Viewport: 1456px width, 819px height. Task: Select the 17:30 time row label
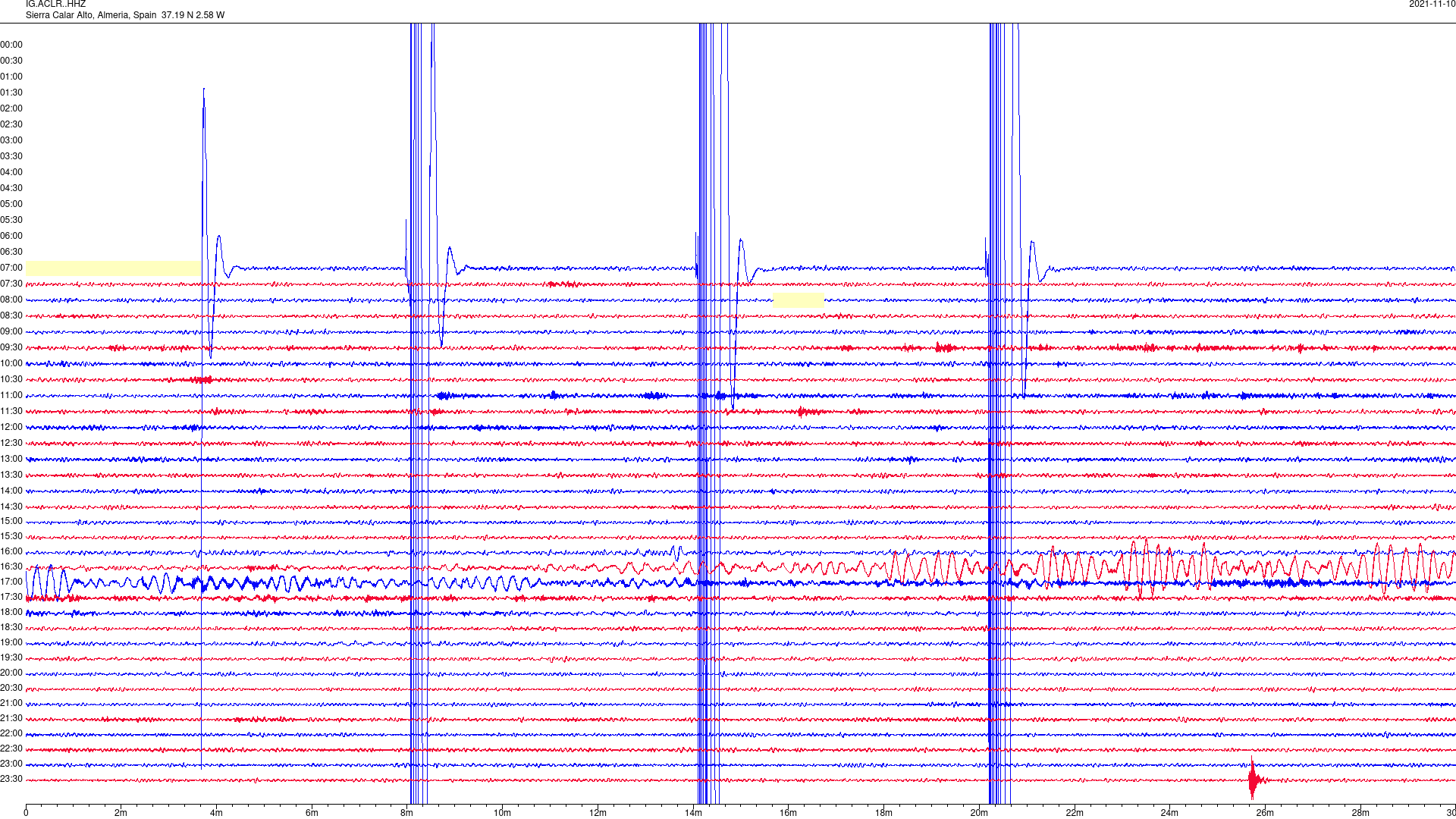click(11, 597)
